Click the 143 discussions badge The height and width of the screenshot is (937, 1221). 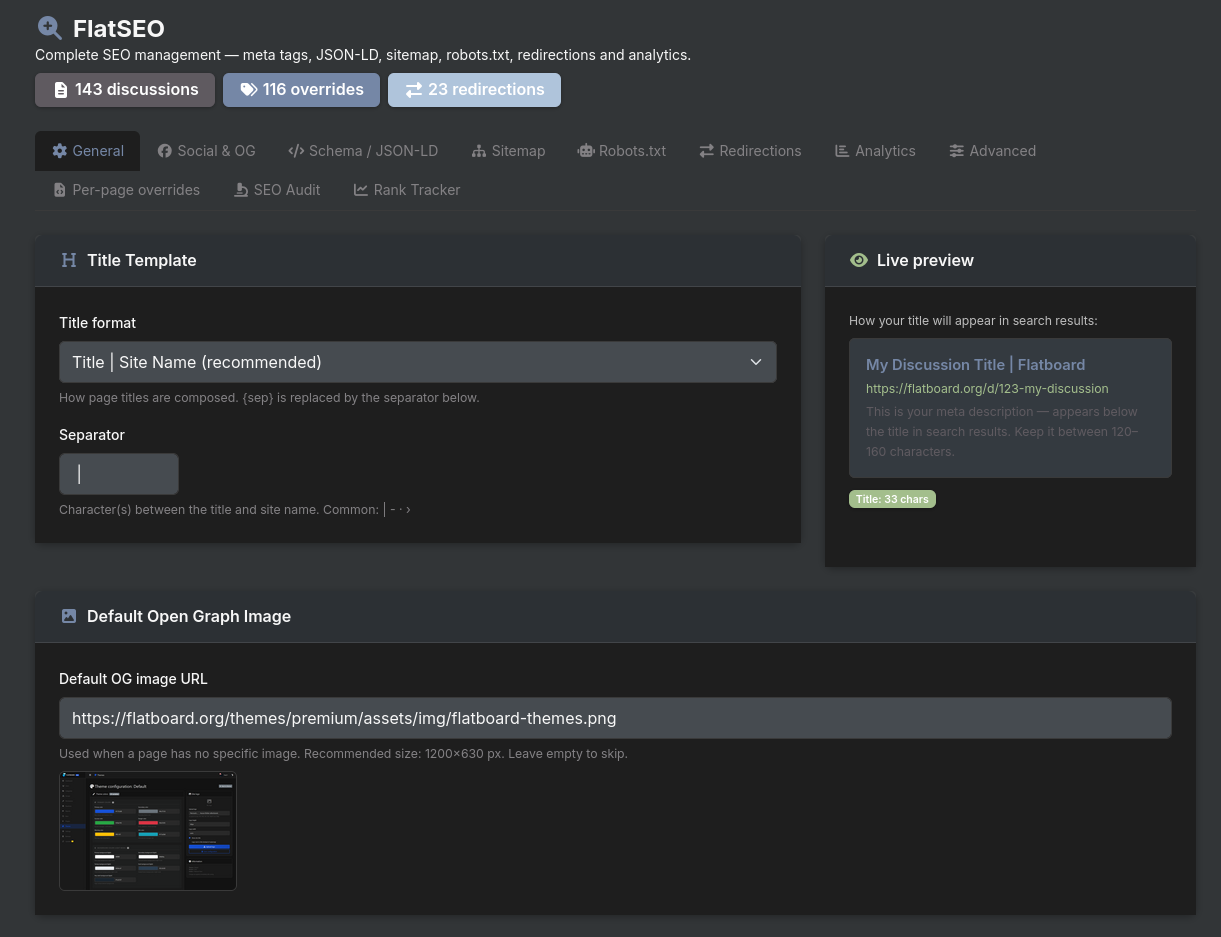[125, 90]
